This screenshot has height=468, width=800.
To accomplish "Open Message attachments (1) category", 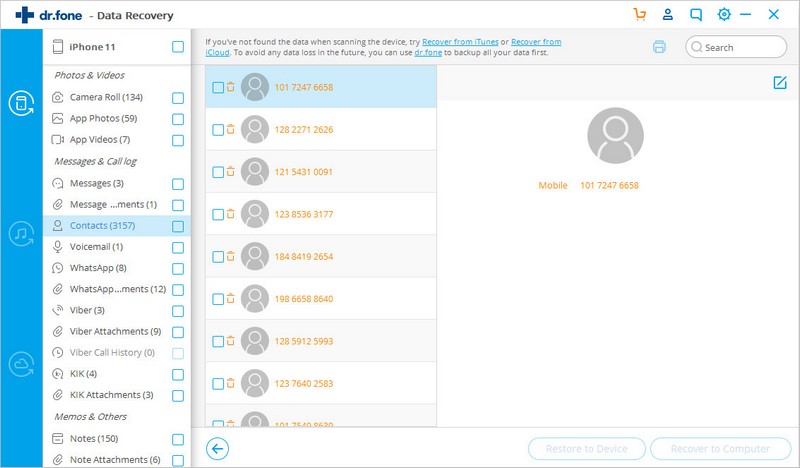I will pos(113,204).
